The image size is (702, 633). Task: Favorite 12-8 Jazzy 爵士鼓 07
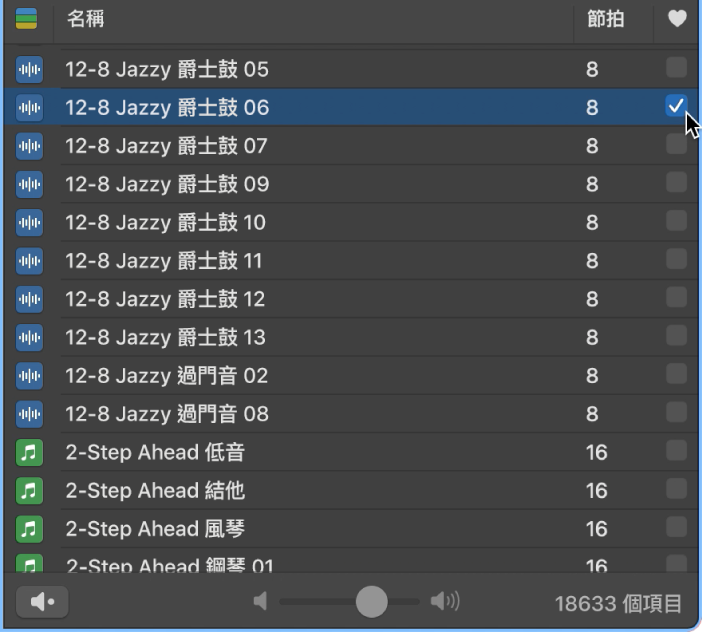[x=676, y=144]
